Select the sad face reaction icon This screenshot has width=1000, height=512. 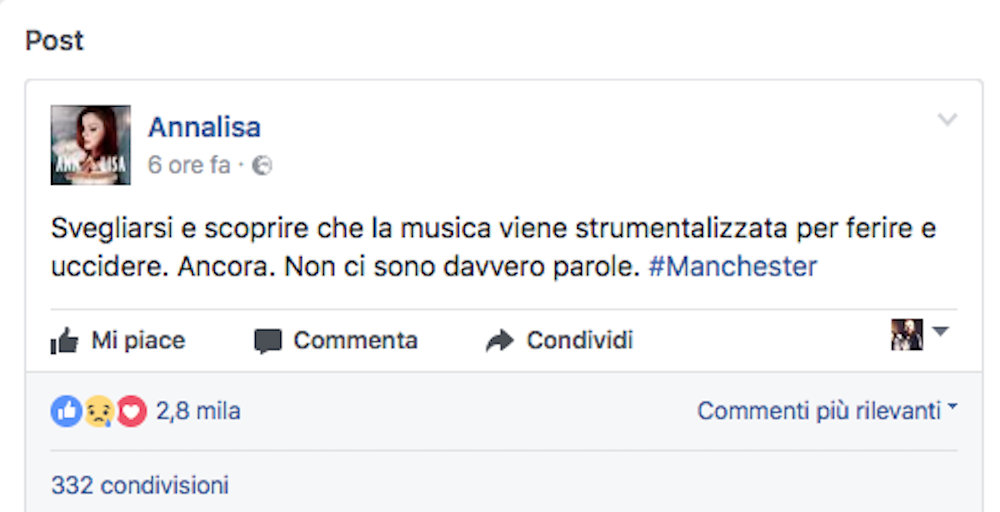98,411
